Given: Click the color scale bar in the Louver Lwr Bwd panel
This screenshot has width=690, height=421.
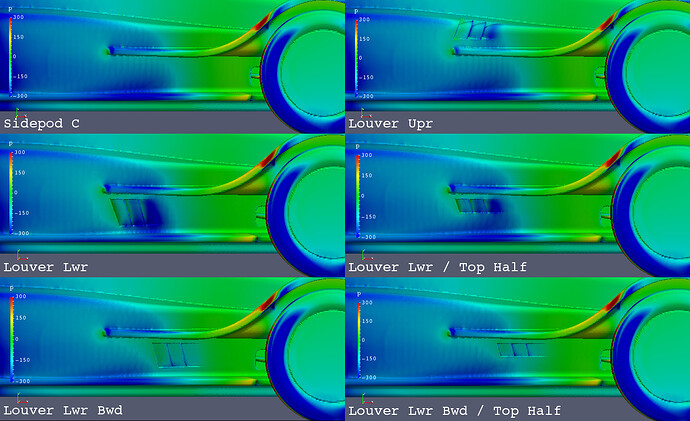Looking at the screenshot, I should [11, 338].
